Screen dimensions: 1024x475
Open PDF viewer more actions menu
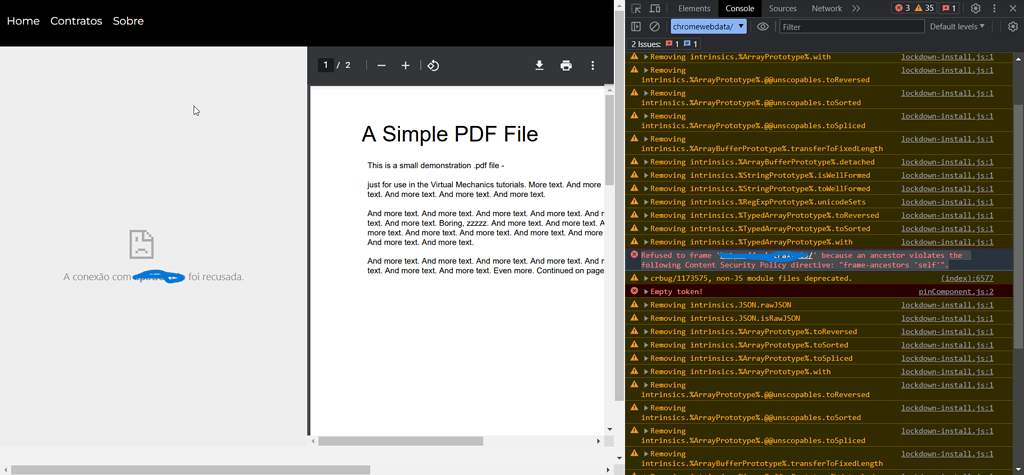(x=593, y=66)
